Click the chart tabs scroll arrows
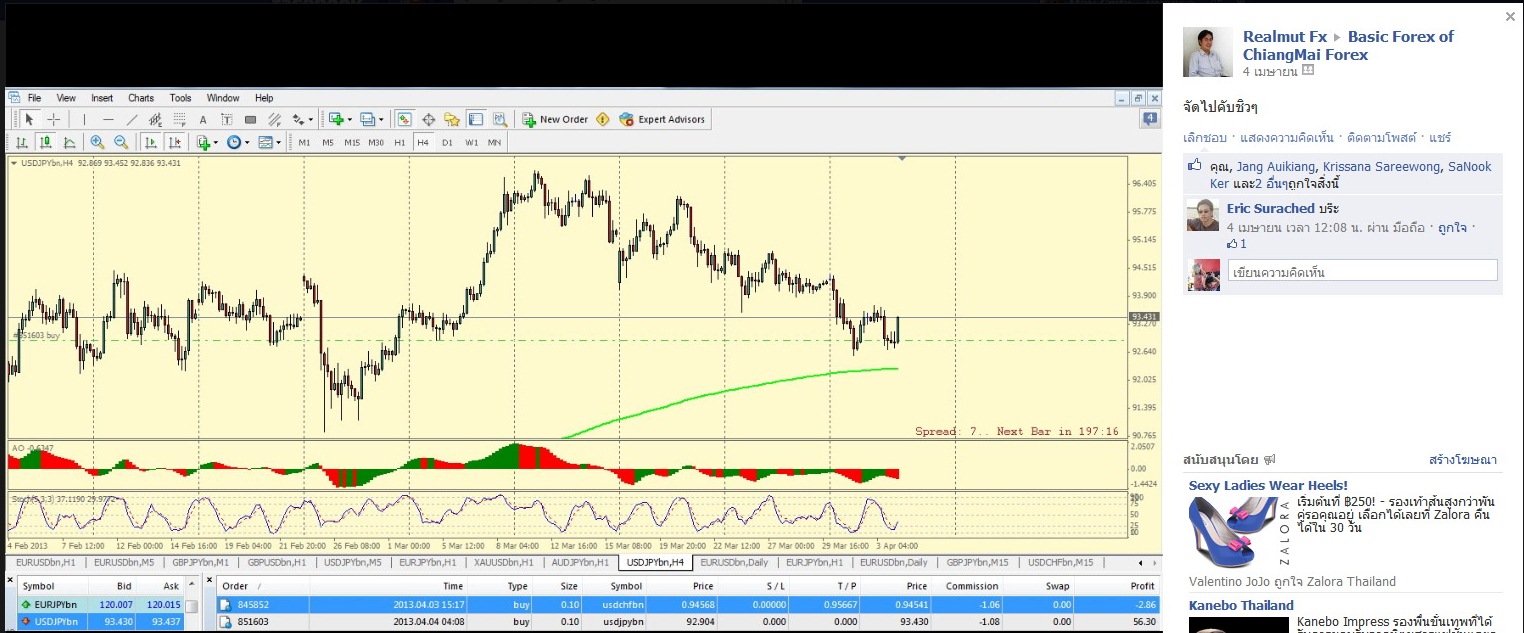The height and width of the screenshot is (633, 1524). pyautogui.click(x=1149, y=562)
